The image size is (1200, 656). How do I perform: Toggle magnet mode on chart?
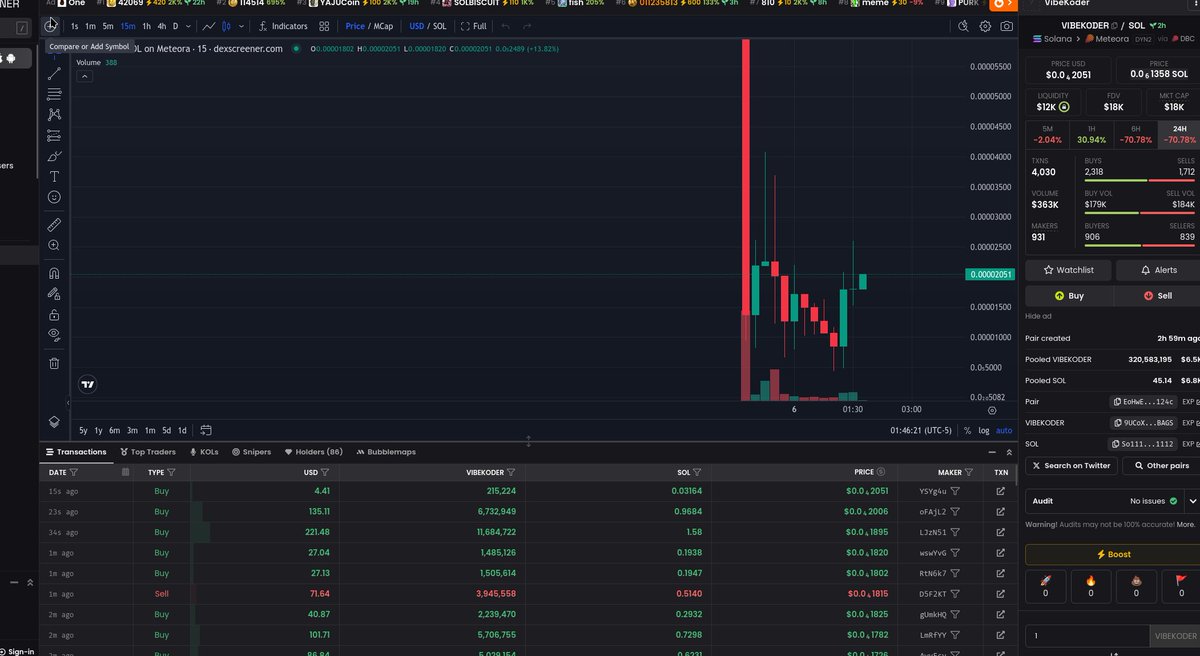point(54,273)
